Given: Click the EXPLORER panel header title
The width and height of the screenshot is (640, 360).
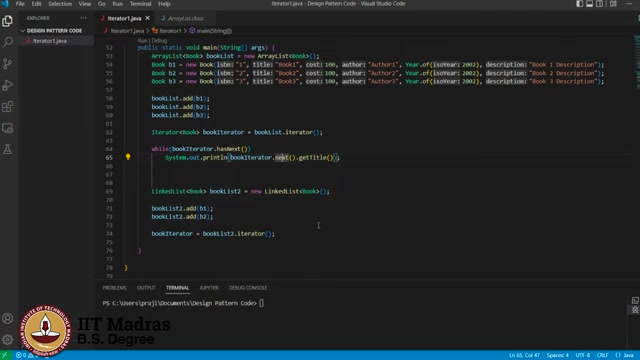Looking at the screenshot, I should pos(38,18).
